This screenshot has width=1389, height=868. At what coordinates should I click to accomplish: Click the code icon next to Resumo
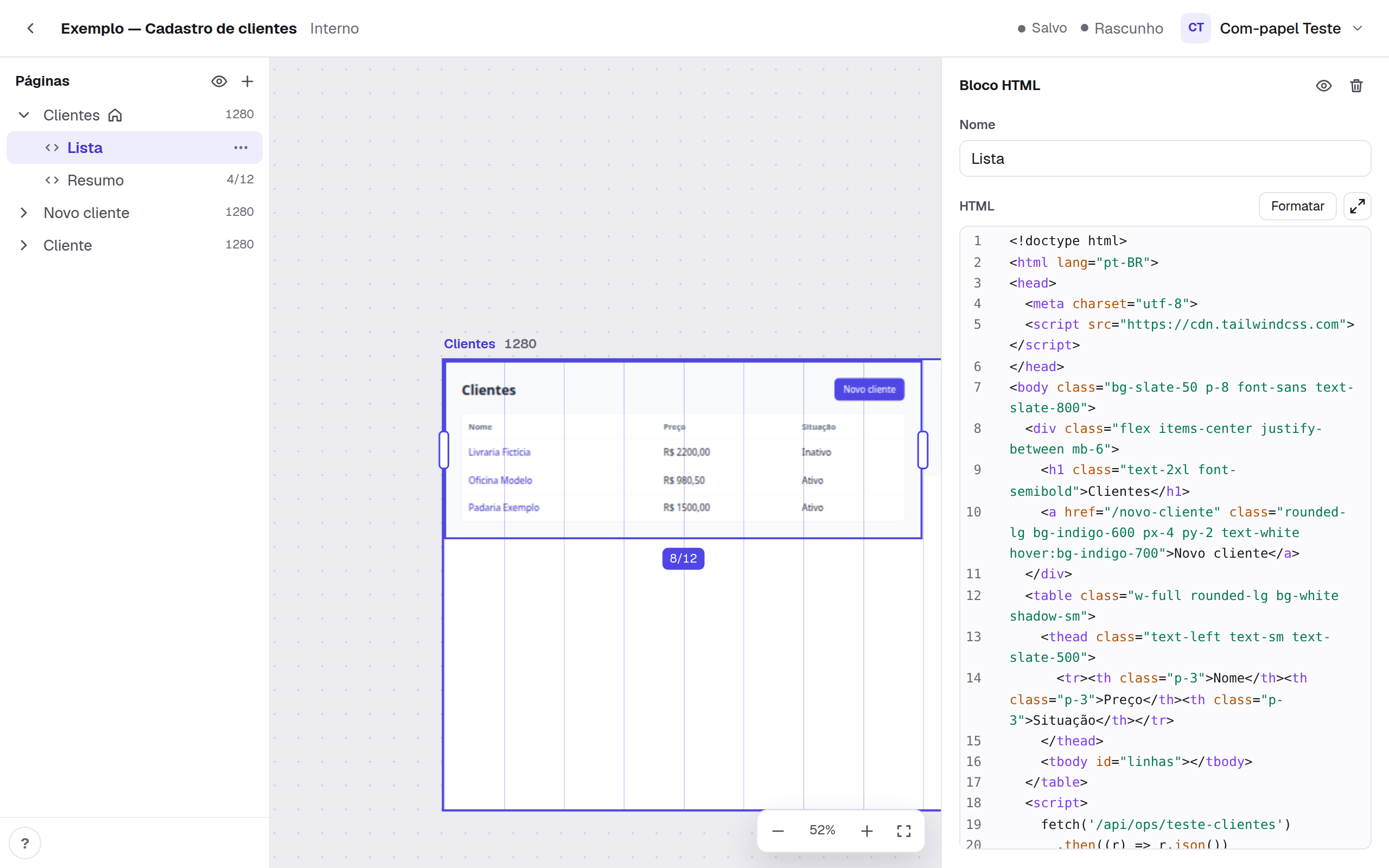[52, 180]
